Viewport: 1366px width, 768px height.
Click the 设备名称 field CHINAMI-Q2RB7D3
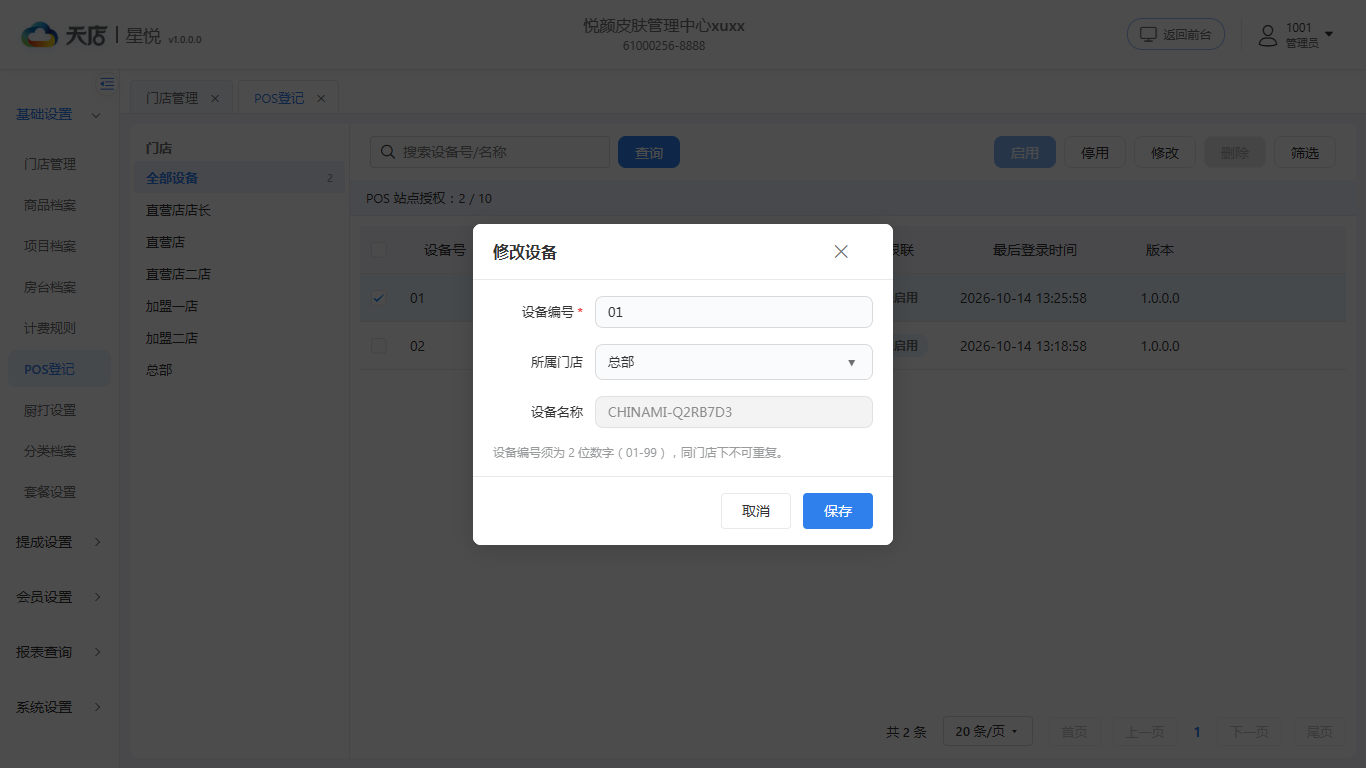pyautogui.click(x=734, y=412)
